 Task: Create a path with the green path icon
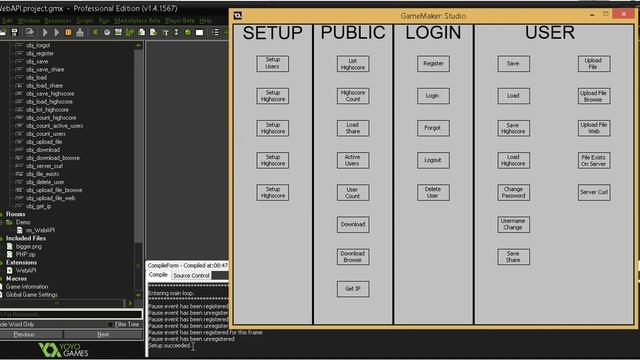pos(130,32)
